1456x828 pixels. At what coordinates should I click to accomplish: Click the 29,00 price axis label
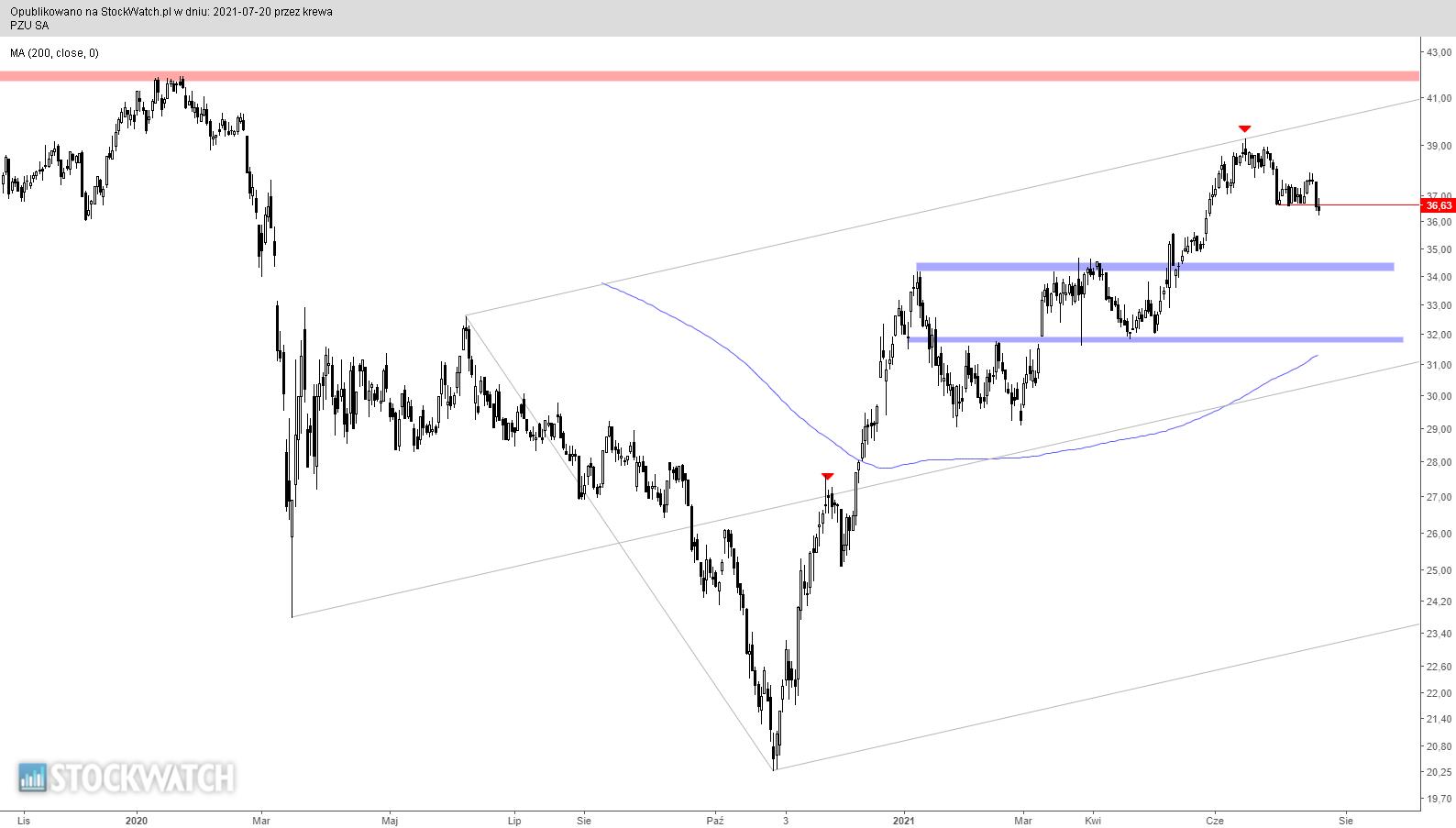[x=1439, y=429]
